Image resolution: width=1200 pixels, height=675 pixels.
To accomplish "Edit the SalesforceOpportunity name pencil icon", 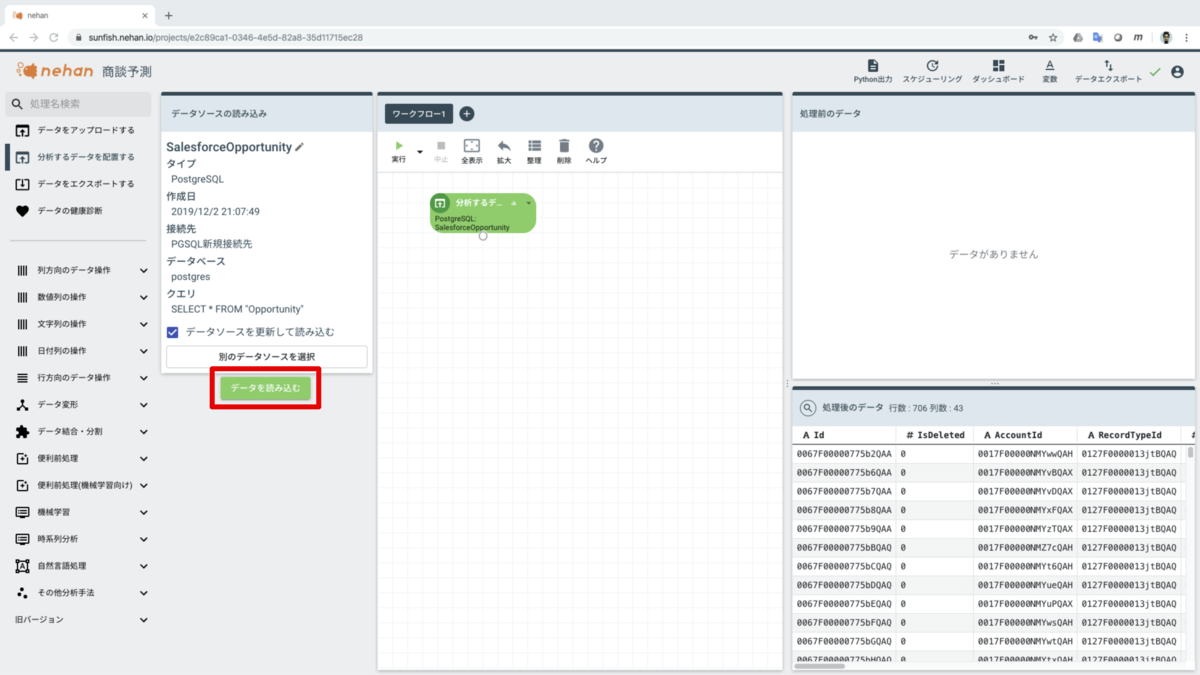I will [x=299, y=147].
